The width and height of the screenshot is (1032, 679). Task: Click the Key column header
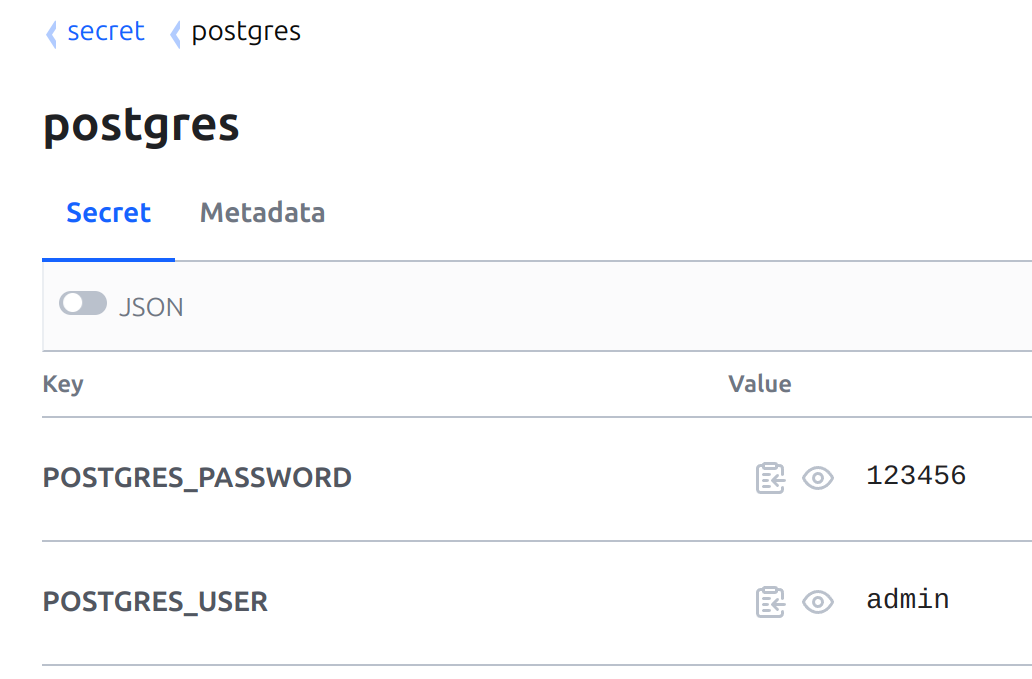point(63,384)
